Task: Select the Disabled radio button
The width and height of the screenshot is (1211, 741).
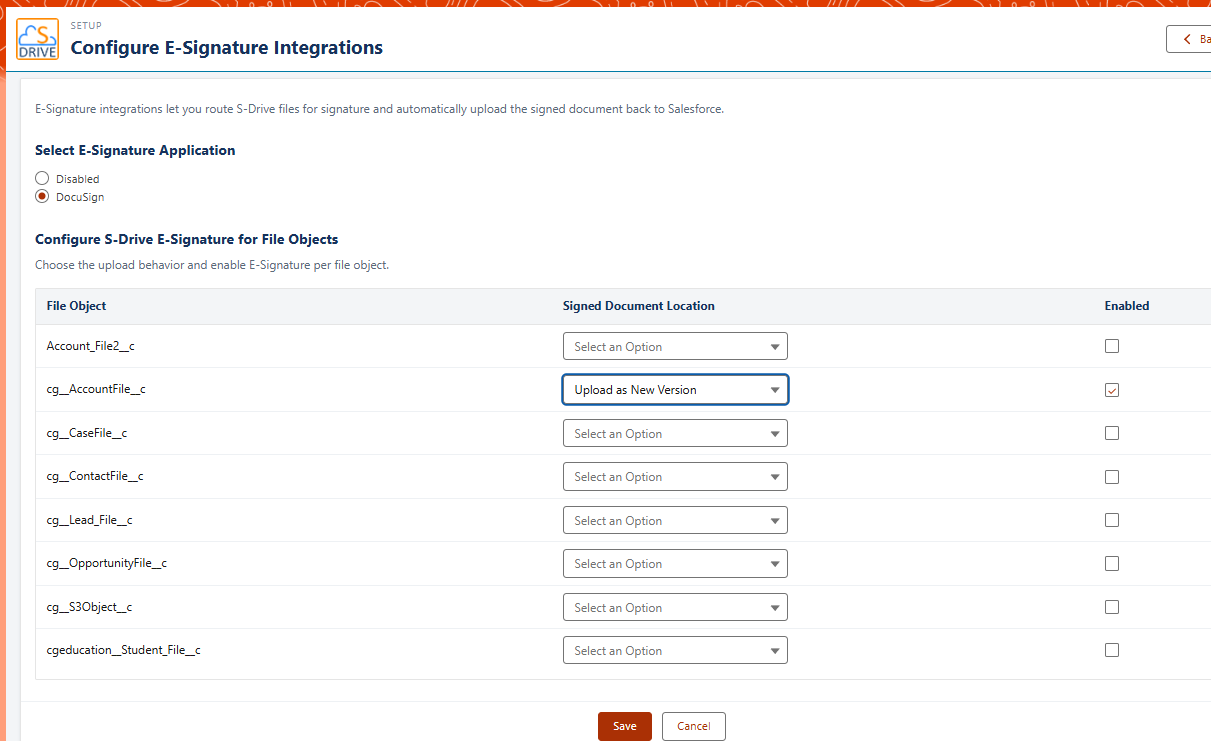Action: pyautogui.click(x=42, y=178)
